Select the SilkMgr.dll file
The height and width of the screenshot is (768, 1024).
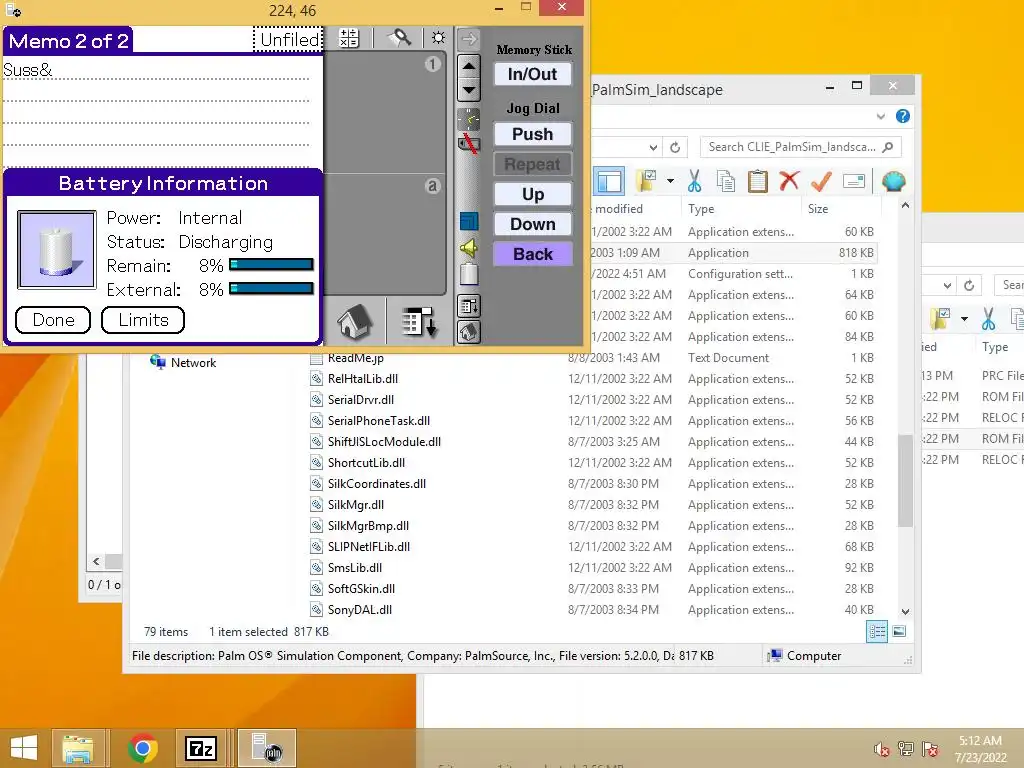[x=355, y=505]
